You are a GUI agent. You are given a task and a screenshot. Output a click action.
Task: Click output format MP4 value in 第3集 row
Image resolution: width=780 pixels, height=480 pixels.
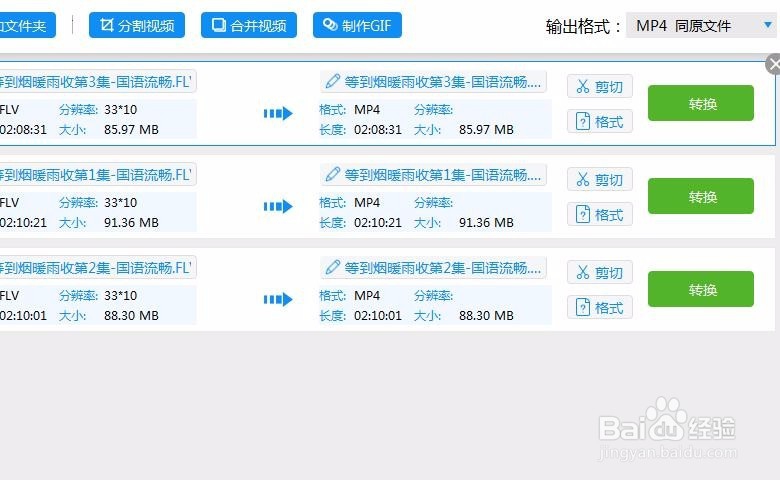coord(367,109)
